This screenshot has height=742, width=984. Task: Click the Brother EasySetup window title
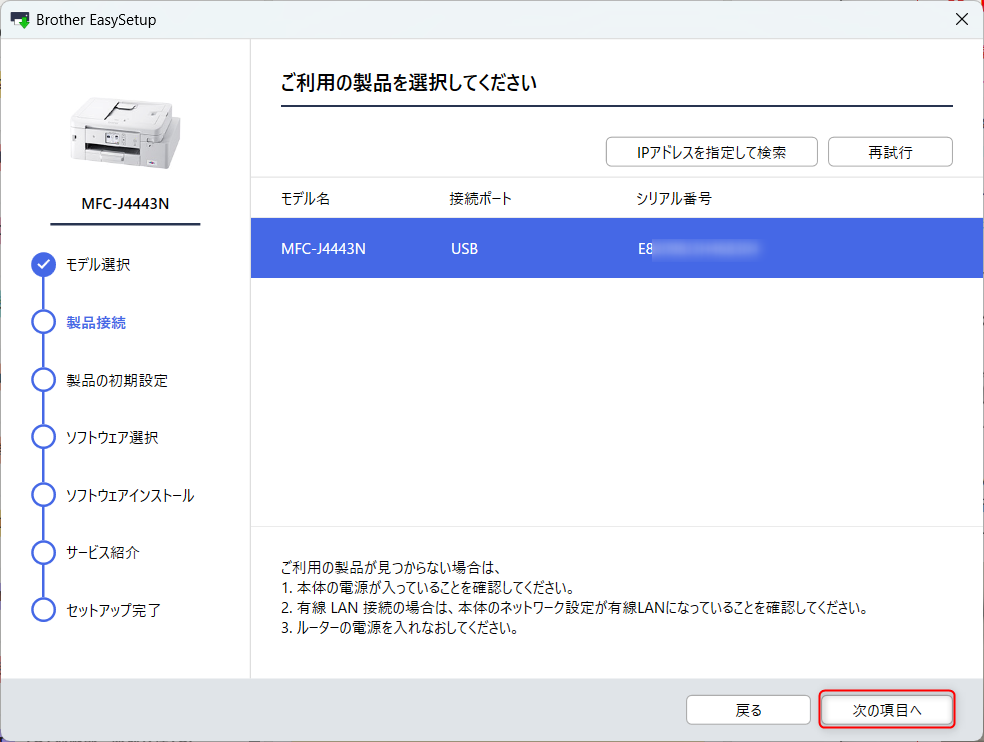click(96, 19)
